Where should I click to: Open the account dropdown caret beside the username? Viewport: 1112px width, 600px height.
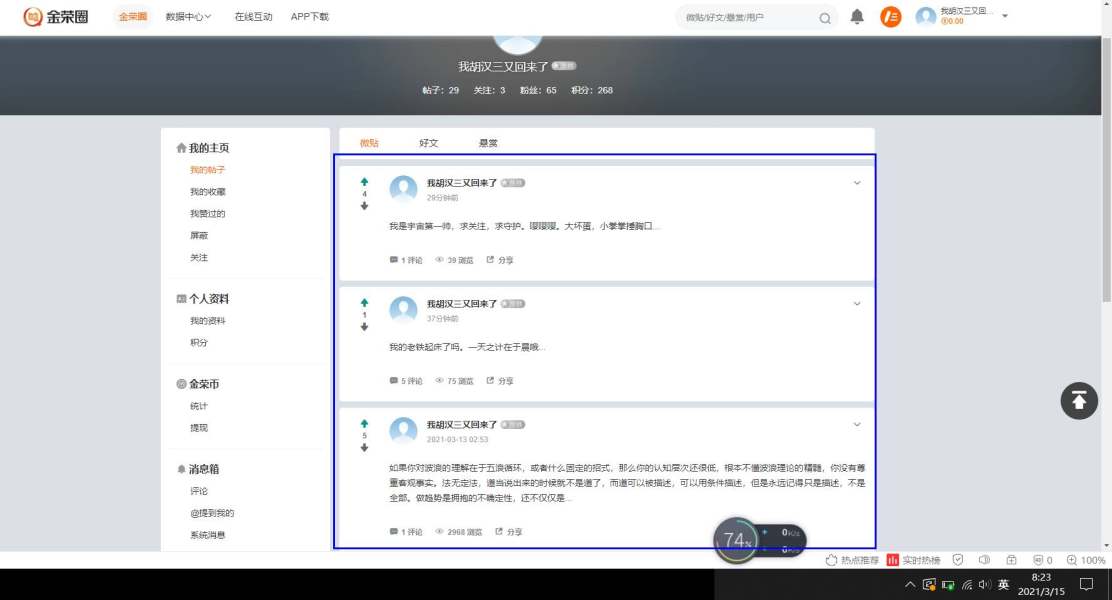click(x=1005, y=16)
